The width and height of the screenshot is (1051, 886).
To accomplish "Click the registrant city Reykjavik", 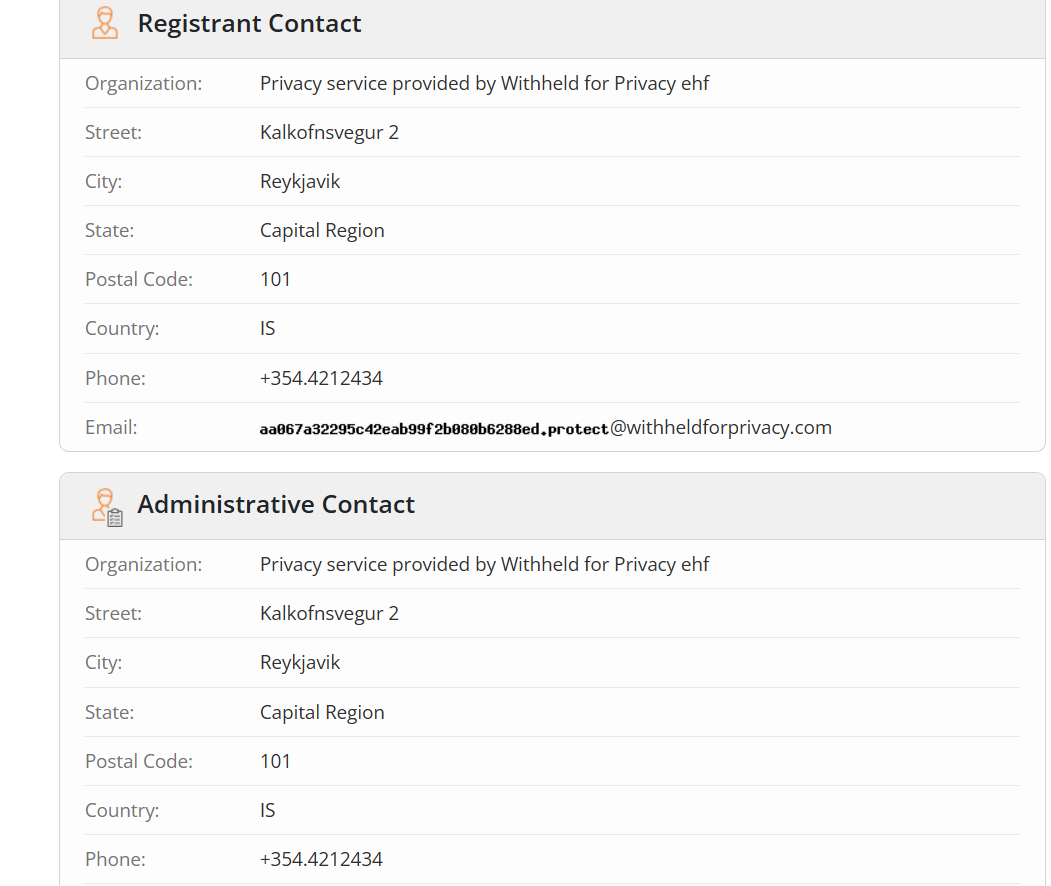I will [300, 182].
